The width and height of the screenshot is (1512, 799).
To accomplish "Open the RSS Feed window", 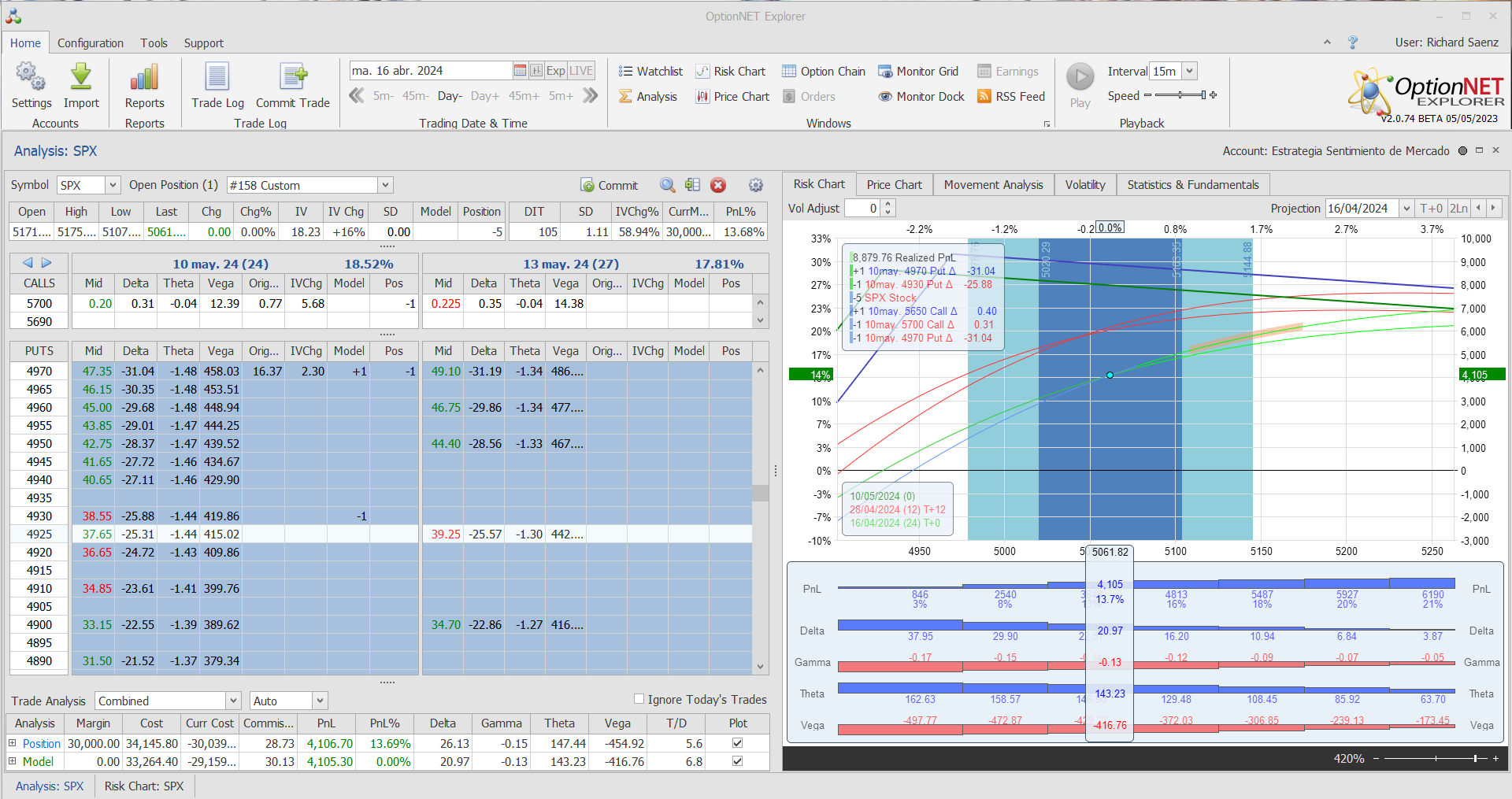I will pos(1011,97).
